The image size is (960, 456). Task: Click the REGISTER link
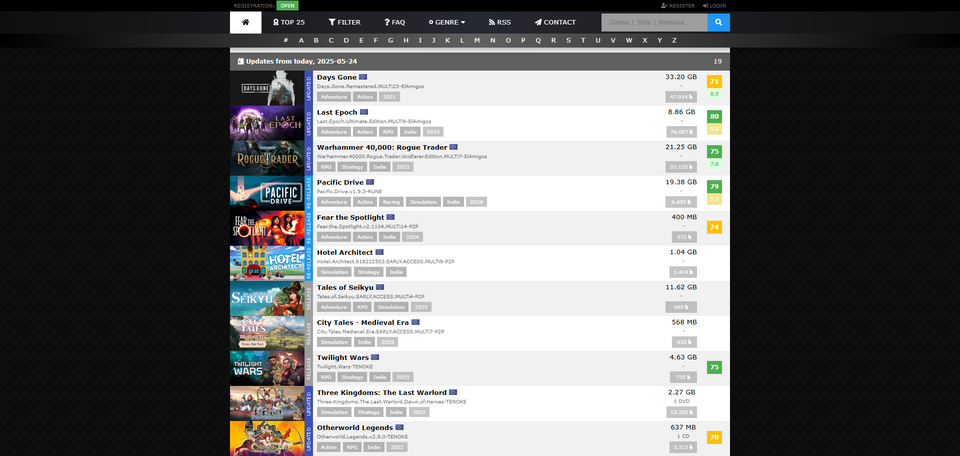point(678,6)
